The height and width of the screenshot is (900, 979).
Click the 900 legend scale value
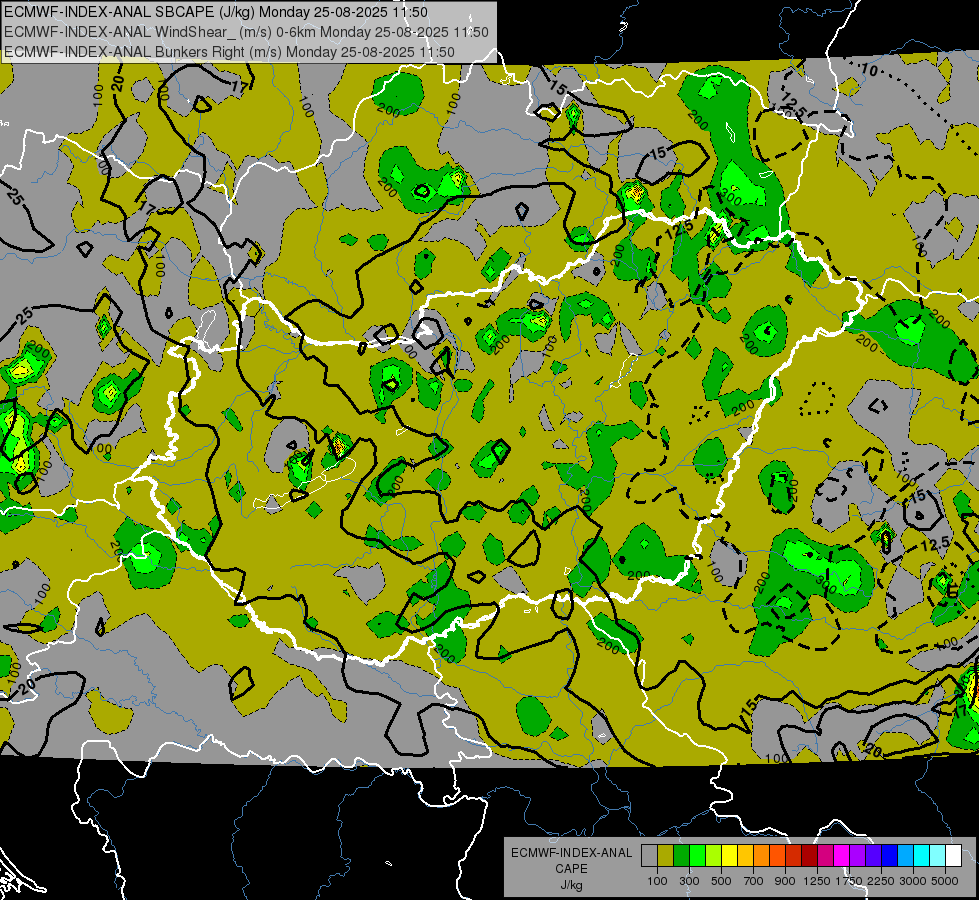click(x=785, y=881)
